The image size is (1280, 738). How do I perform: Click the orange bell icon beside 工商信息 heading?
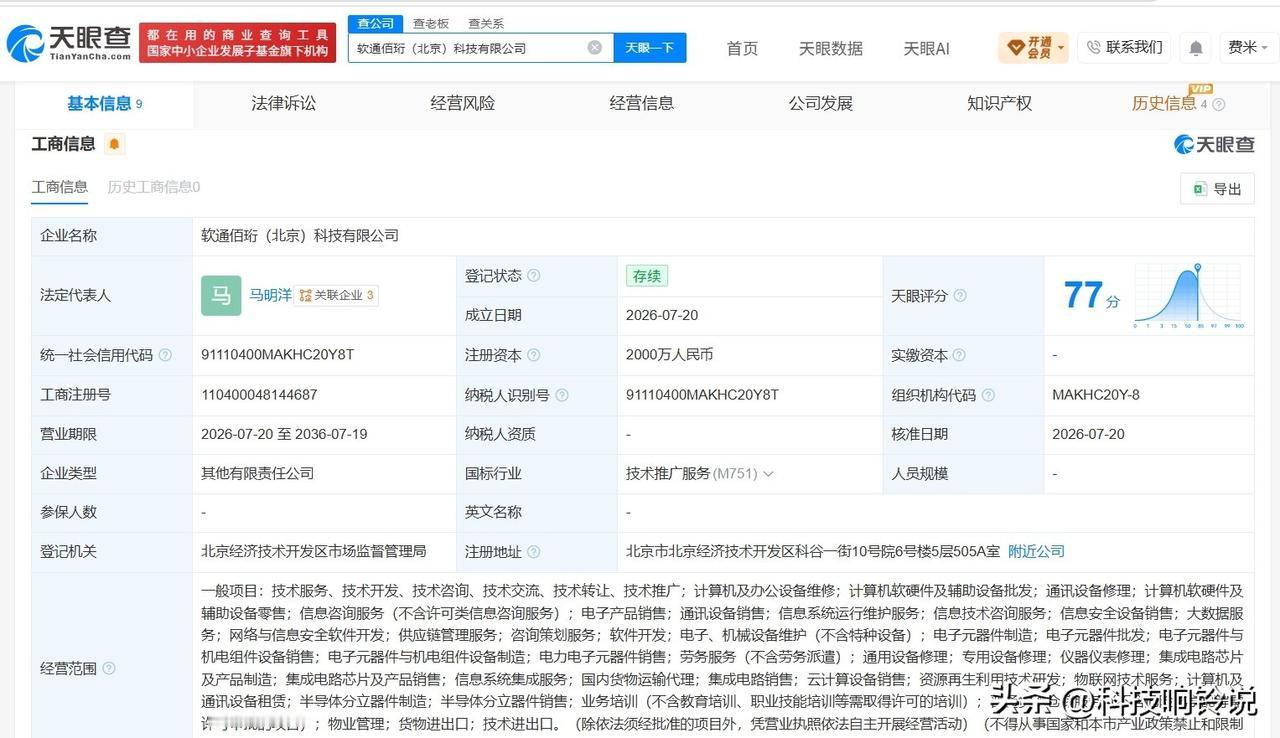click(x=114, y=144)
